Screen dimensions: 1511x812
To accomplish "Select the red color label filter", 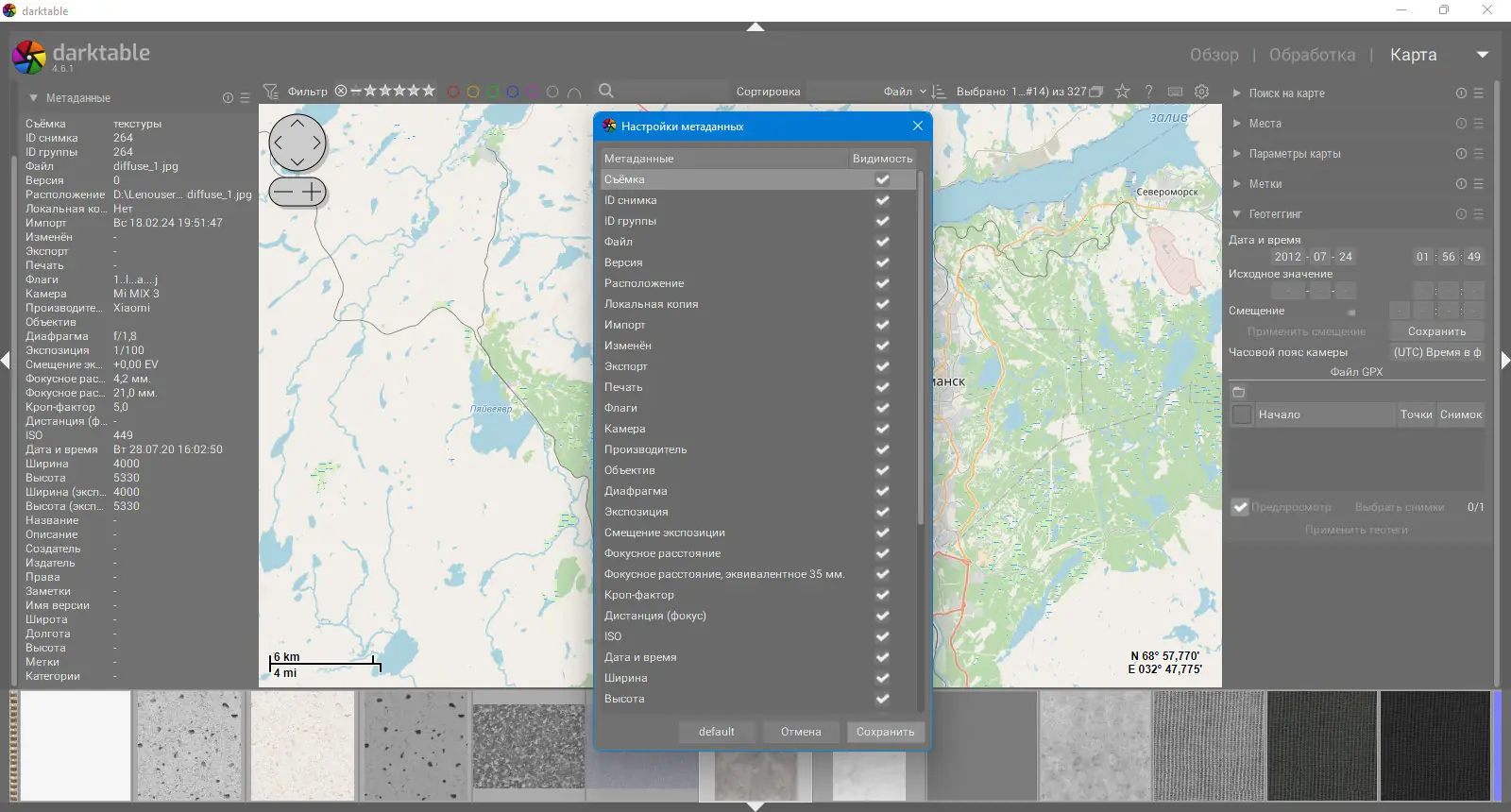I will pos(453,93).
